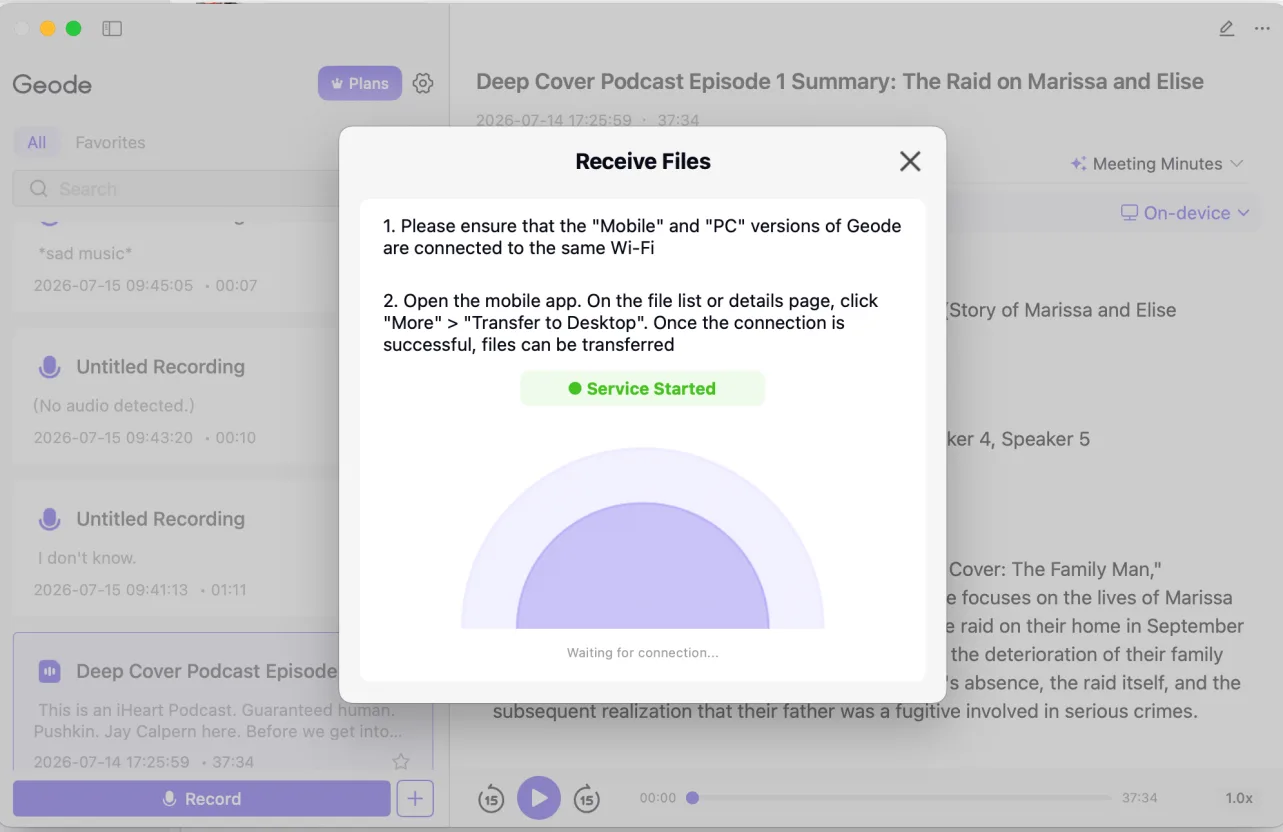Select the All tab
Viewport: 1283px width, 832px height.
pyautogui.click(x=37, y=142)
